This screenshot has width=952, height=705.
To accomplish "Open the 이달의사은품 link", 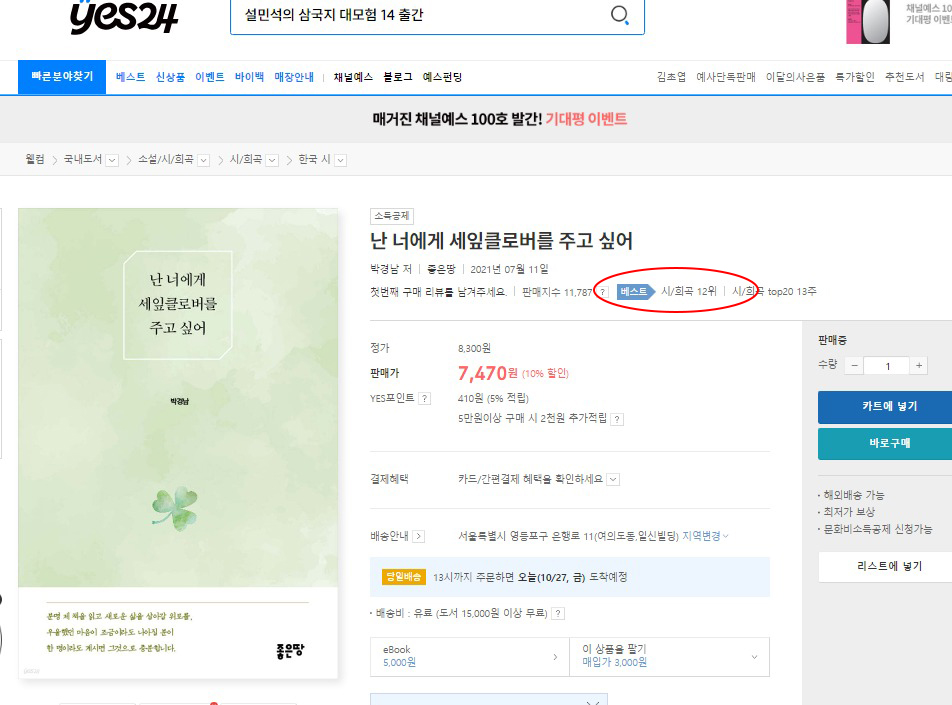I will pyautogui.click(x=795, y=77).
